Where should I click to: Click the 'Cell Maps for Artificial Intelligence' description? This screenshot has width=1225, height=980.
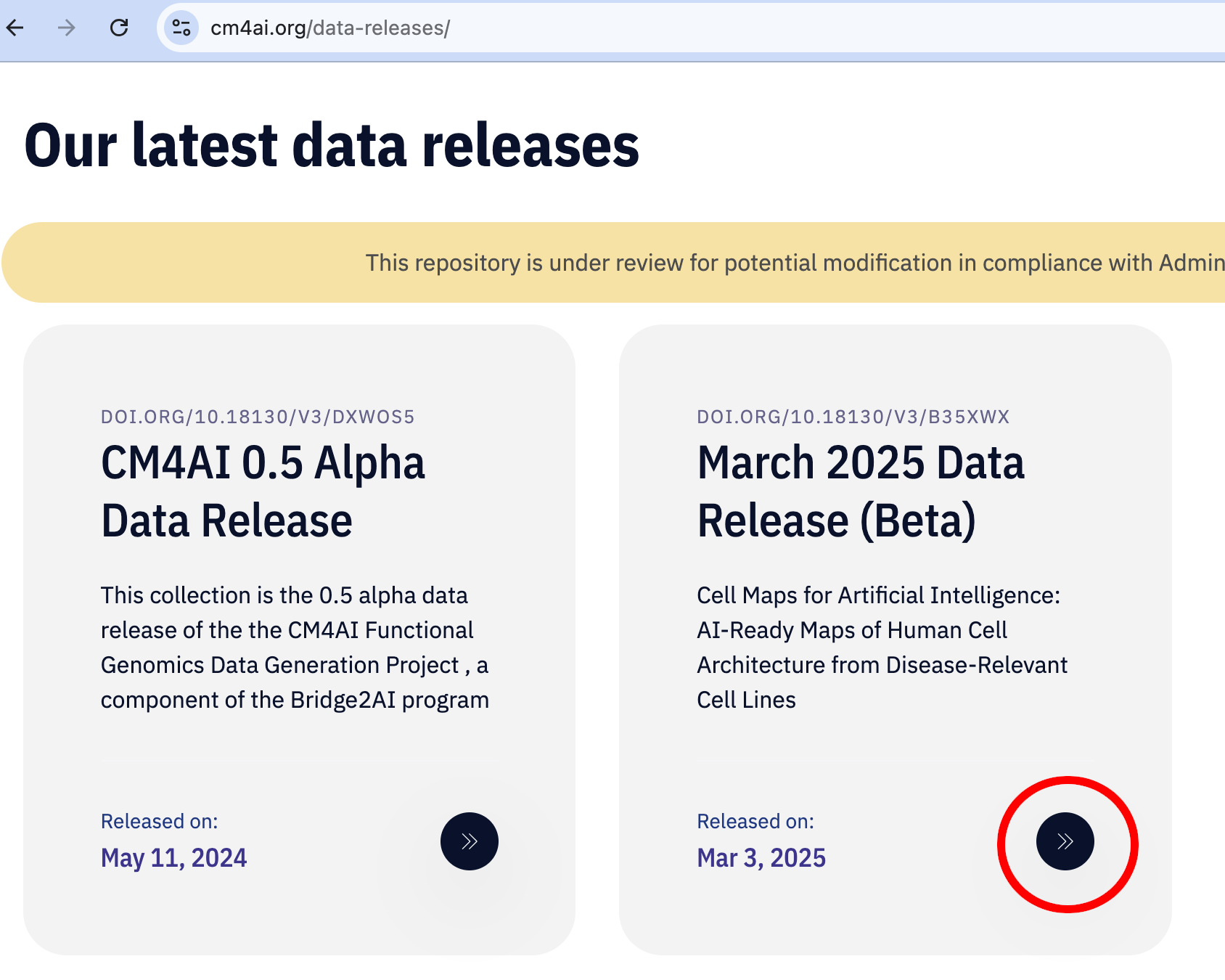tap(882, 648)
